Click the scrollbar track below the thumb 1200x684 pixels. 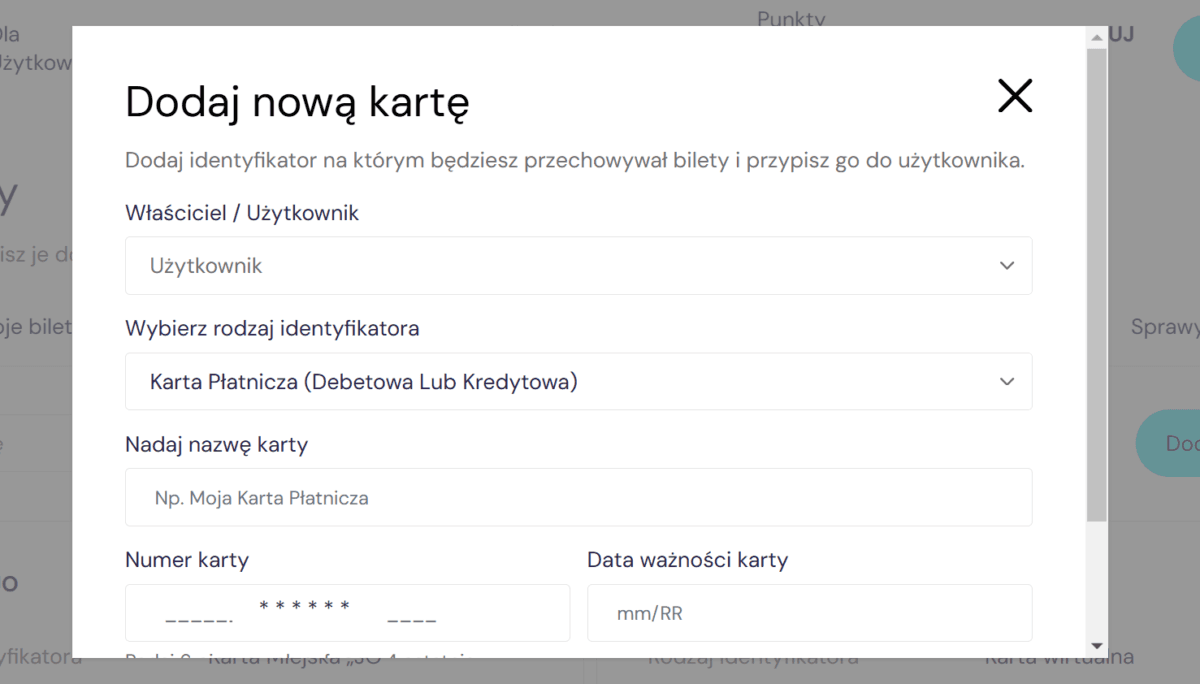(x=1096, y=580)
